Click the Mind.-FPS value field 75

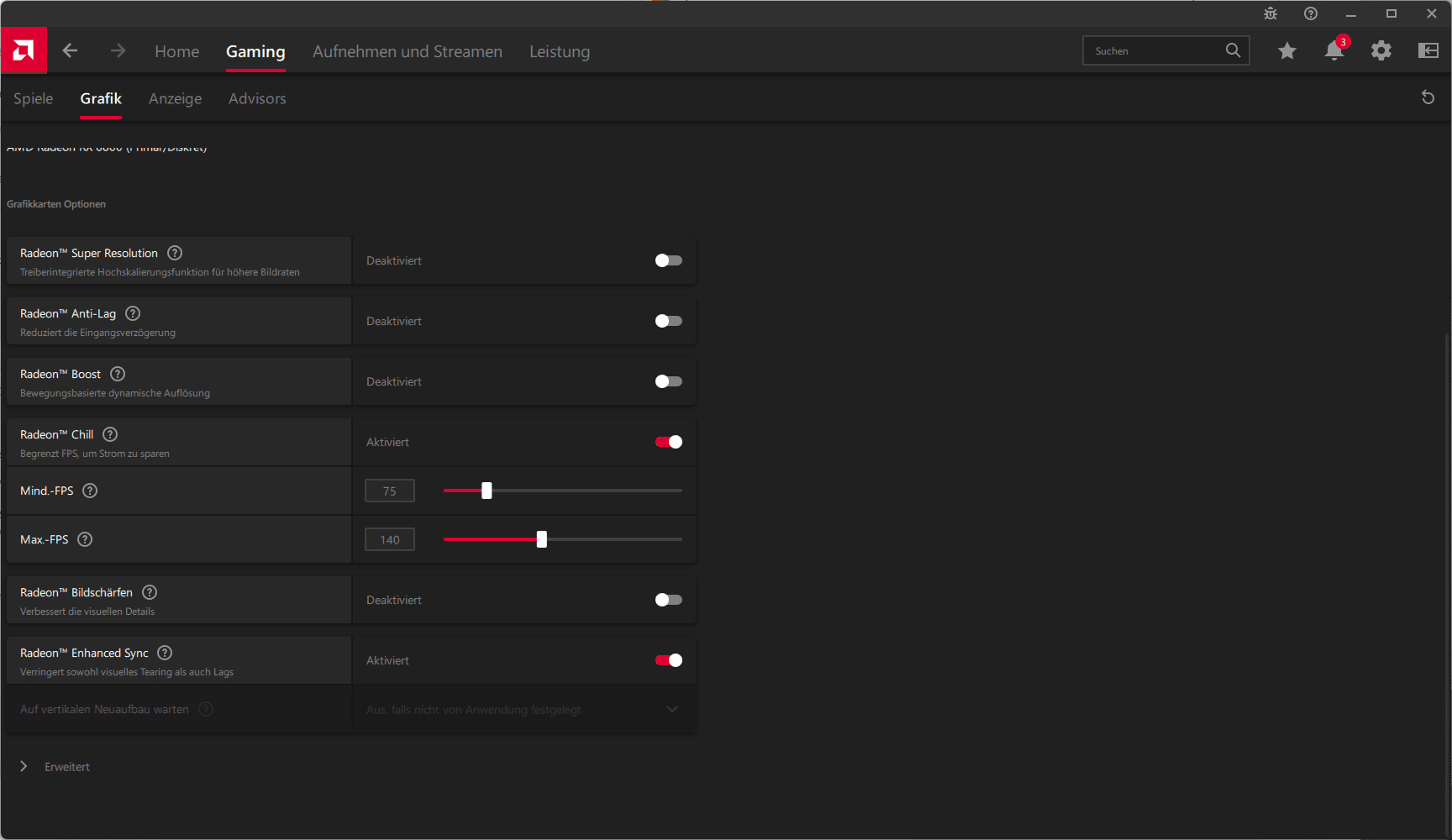tap(390, 491)
